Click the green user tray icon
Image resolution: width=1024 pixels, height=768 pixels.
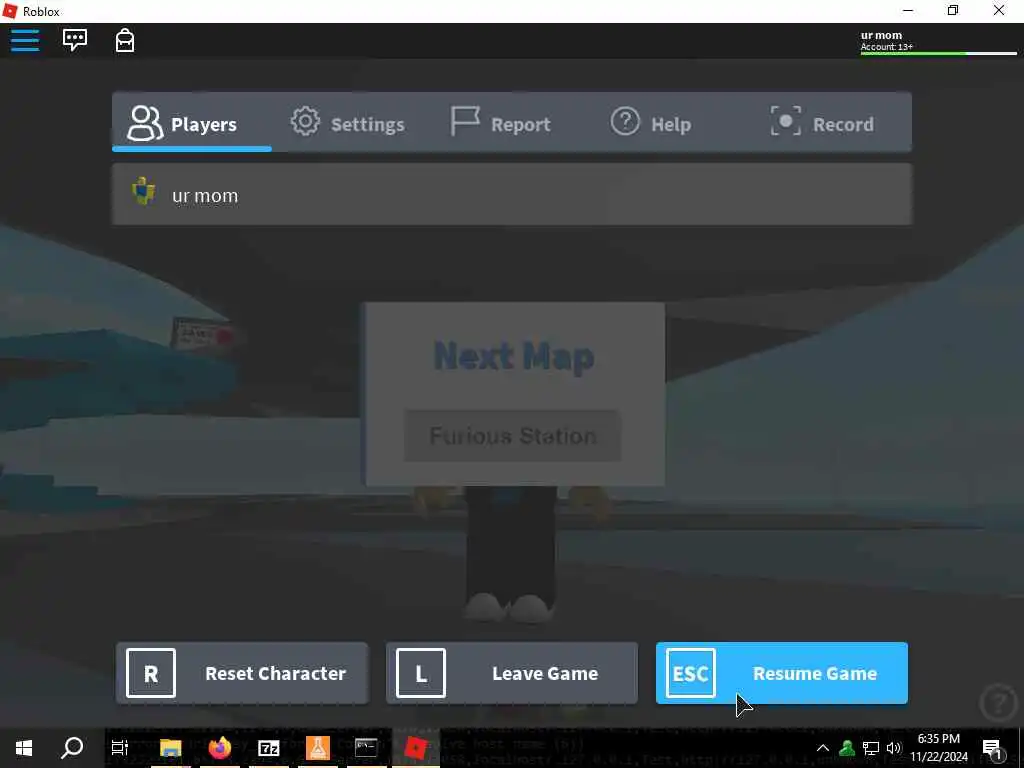847,748
